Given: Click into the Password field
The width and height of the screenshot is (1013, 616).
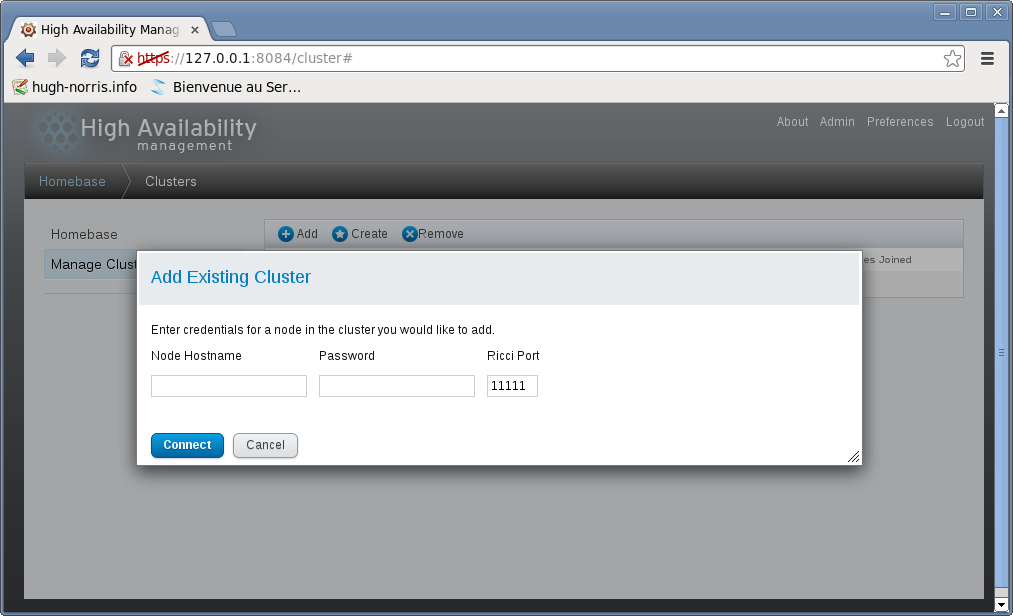Looking at the screenshot, I should tap(396, 386).
